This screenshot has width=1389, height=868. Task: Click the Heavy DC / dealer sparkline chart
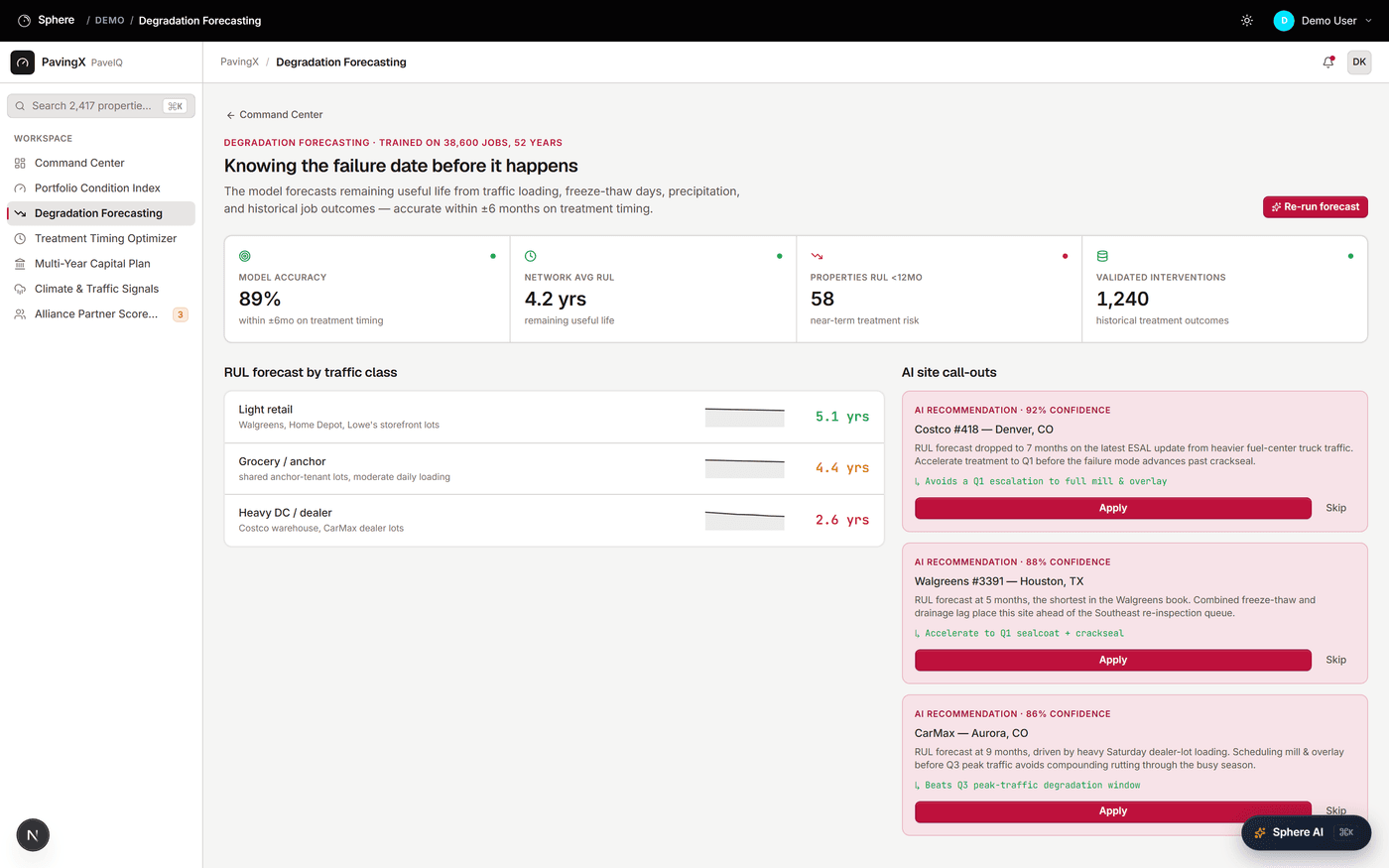point(745,520)
